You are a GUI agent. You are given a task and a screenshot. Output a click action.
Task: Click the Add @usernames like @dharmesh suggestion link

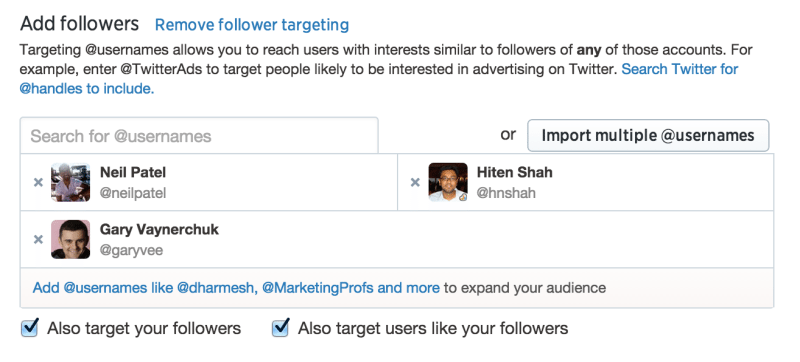236,288
